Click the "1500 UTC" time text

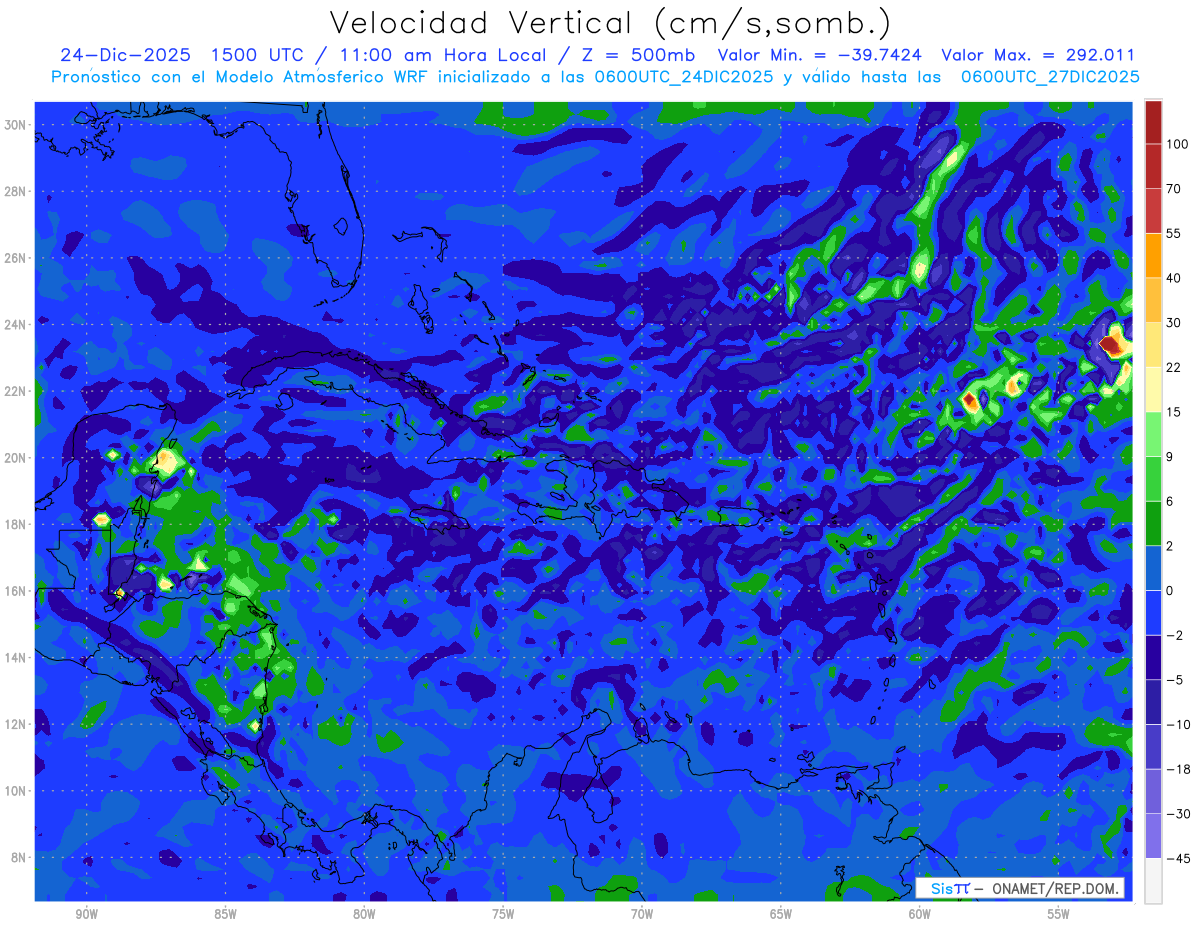(x=257, y=55)
